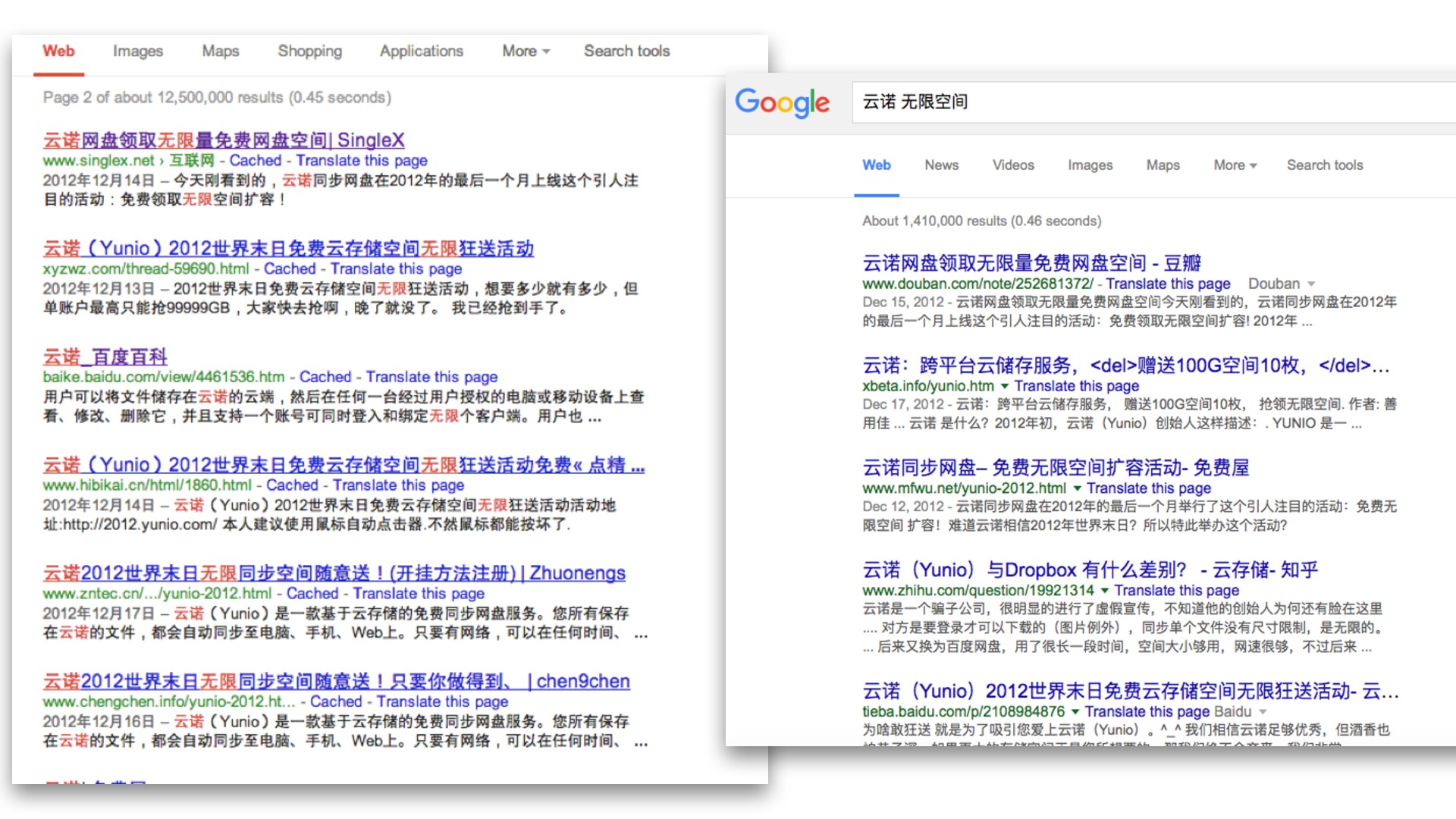Click URL text www.zhihu.com/question/19921314
This screenshot has width=1456, height=819.
coord(978,590)
